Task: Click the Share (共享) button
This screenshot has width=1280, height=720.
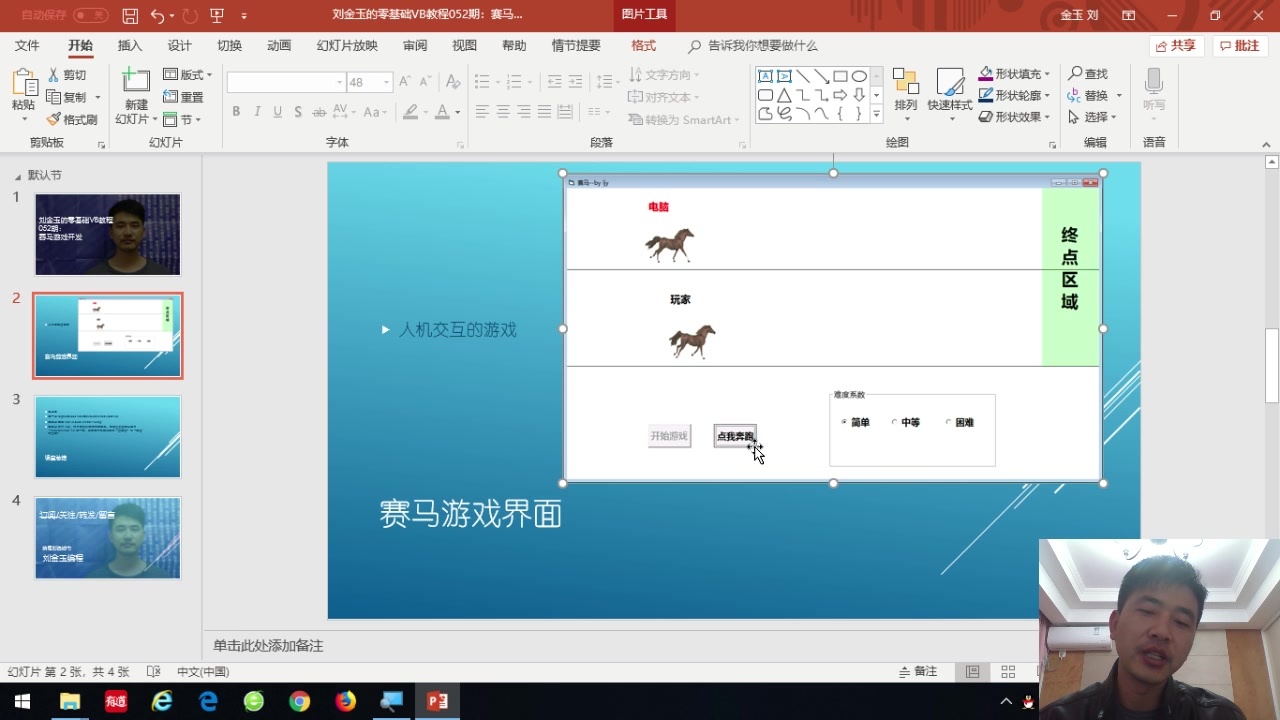Action: pyautogui.click(x=1176, y=46)
